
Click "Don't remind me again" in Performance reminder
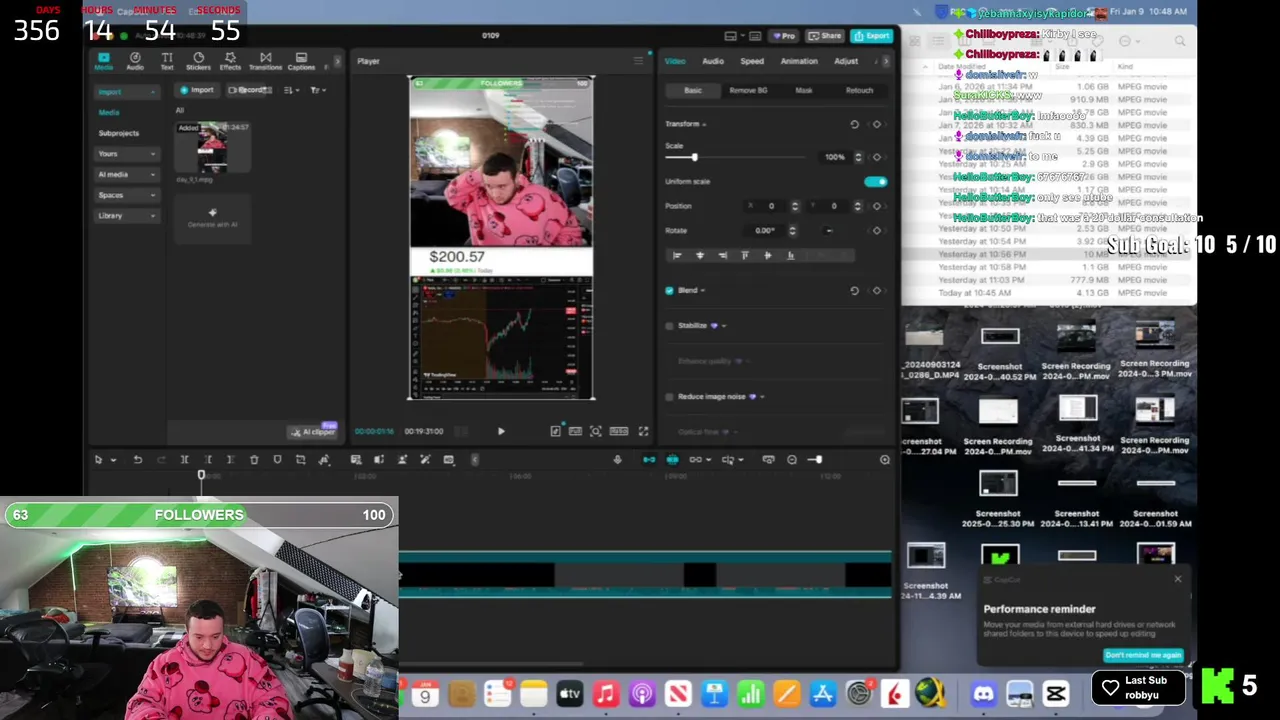coord(1143,655)
